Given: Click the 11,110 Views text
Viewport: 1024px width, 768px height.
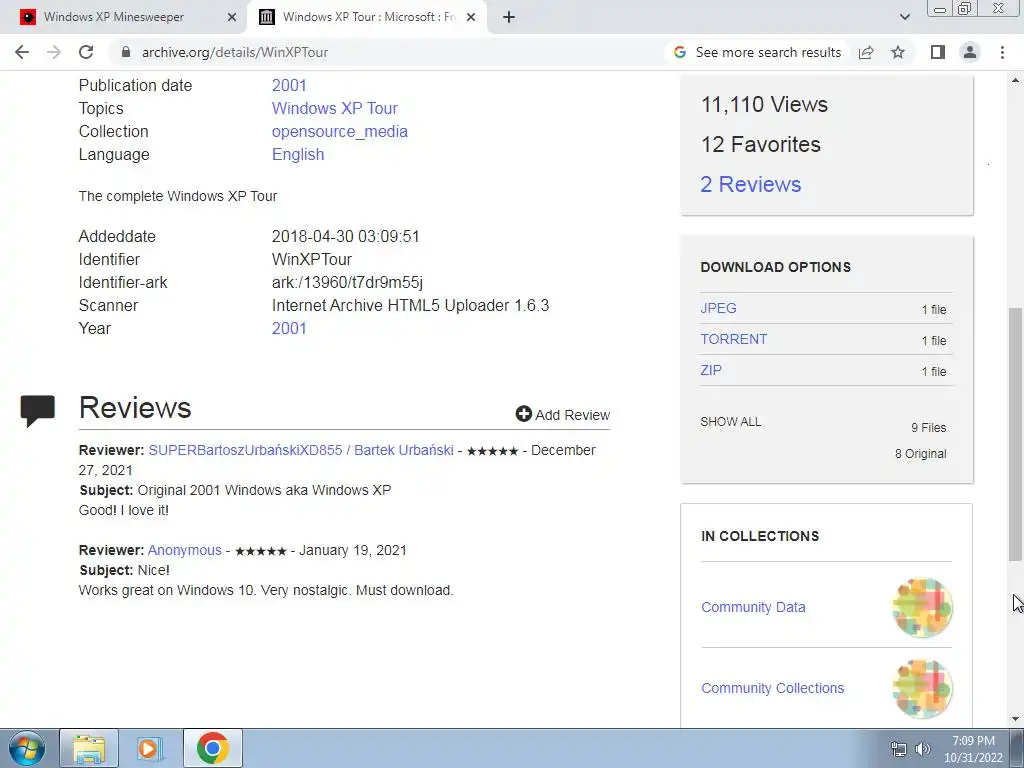Looking at the screenshot, I should (764, 104).
